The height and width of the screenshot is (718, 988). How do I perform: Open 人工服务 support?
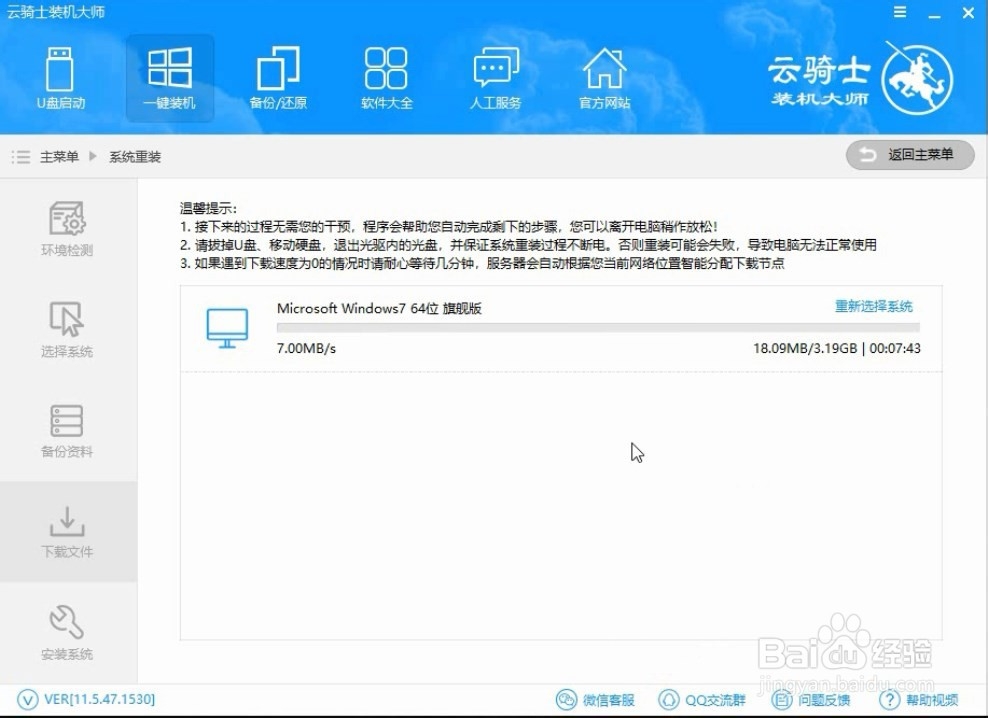coord(496,78)
